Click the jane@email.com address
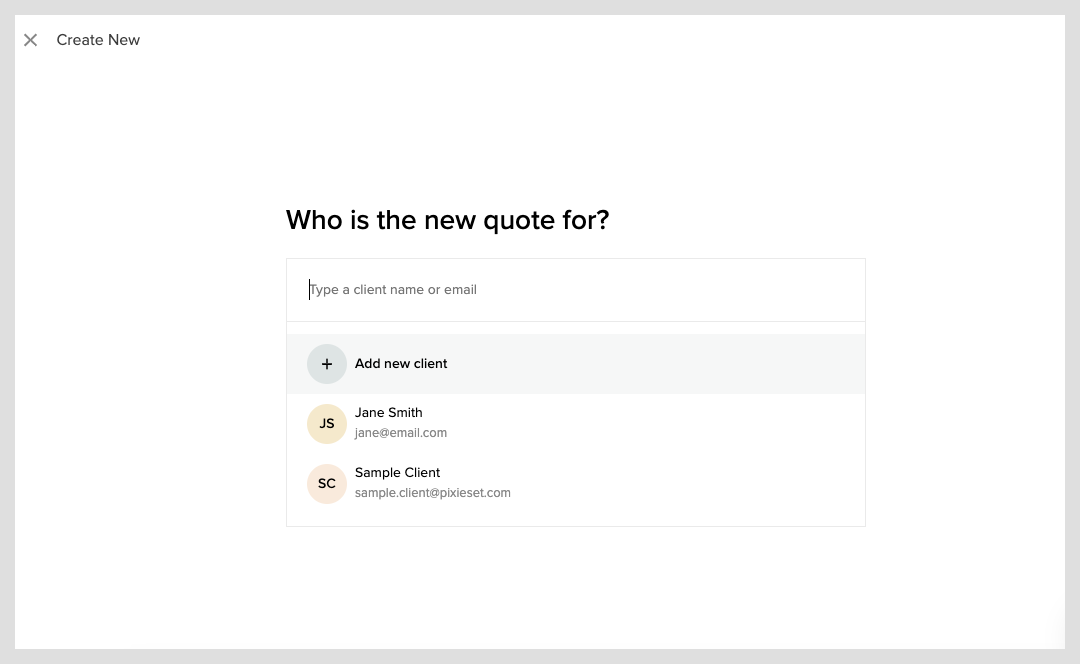The width and height of the screenshot is (1080, 664). pyautogui.click(x=401, y=433)
